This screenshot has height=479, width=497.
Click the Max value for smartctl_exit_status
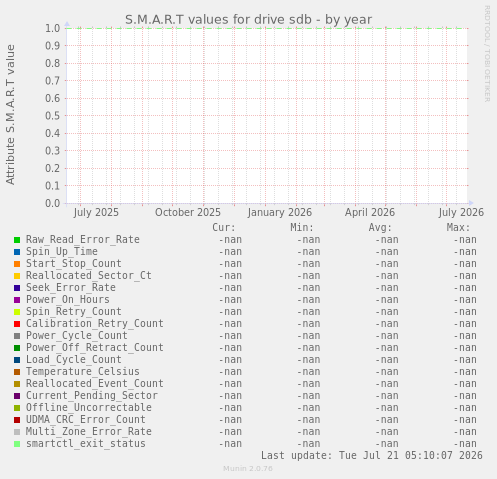pyautogui.click(x=465, y=444)
